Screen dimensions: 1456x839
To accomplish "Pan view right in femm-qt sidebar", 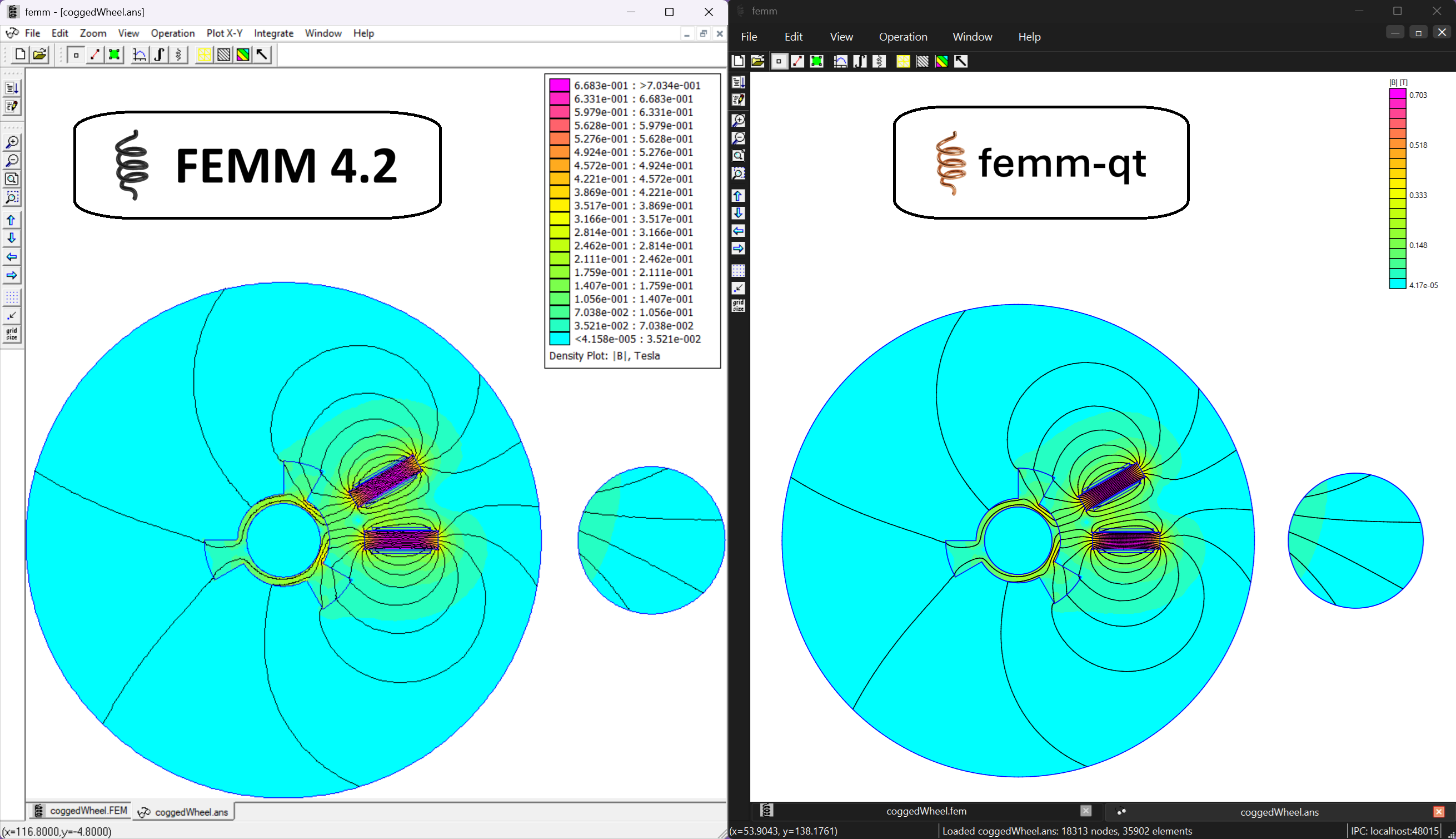I will pyautogui.click(x=739, y=249).
